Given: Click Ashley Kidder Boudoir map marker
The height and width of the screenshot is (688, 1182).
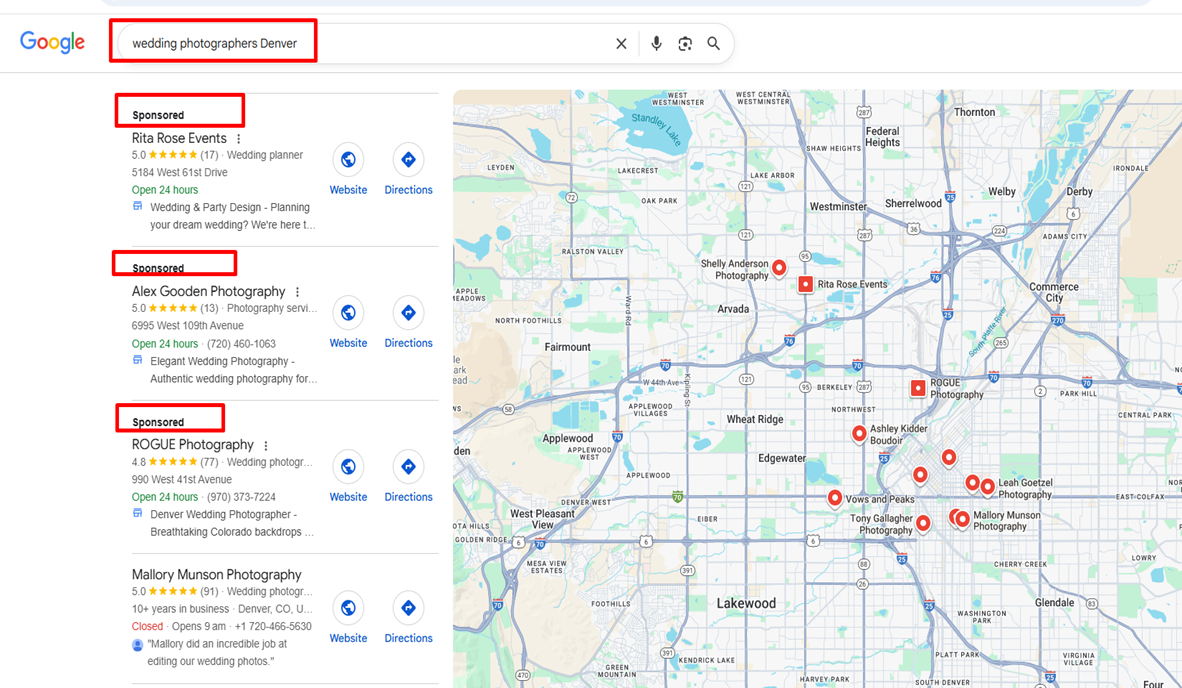Looking at the screenshot, I should click(x=859, y=433).
